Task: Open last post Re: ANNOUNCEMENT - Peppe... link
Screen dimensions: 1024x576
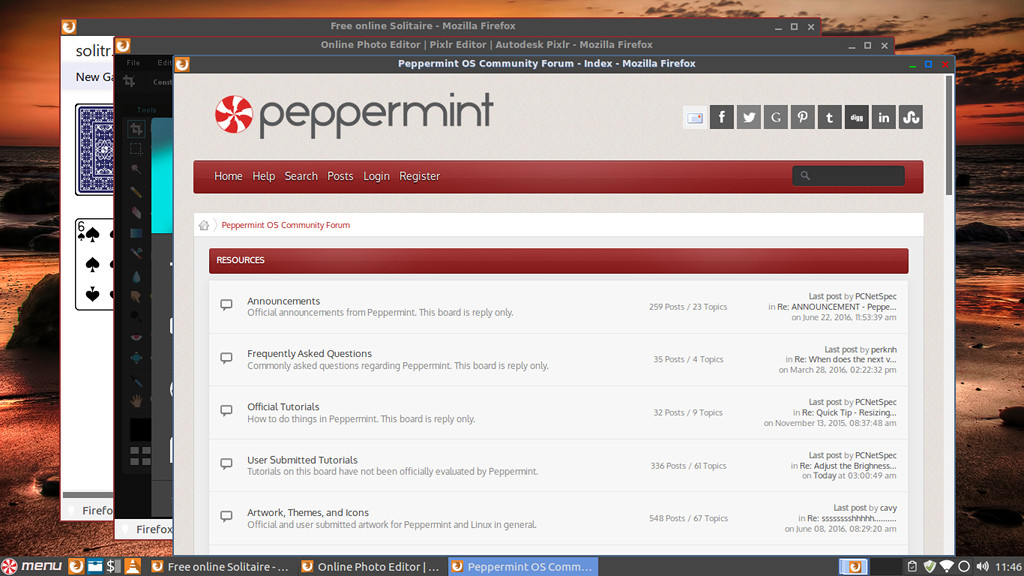Action: coord(837,307)
